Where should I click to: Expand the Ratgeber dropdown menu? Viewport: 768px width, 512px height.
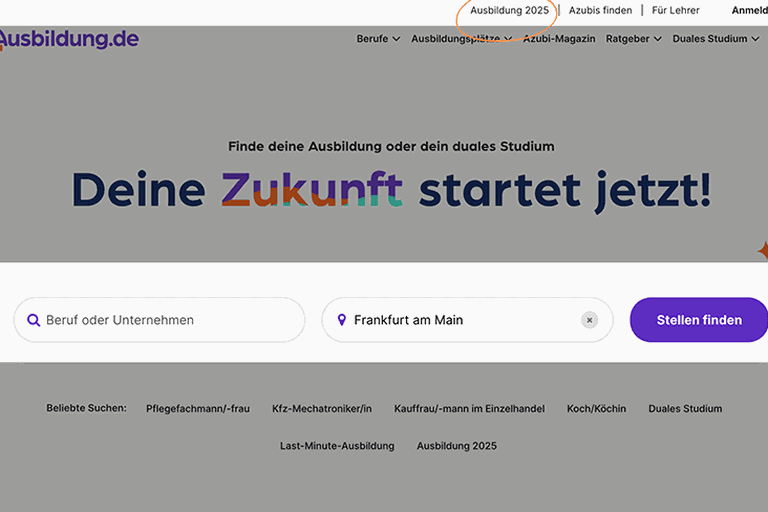[634, 39]
